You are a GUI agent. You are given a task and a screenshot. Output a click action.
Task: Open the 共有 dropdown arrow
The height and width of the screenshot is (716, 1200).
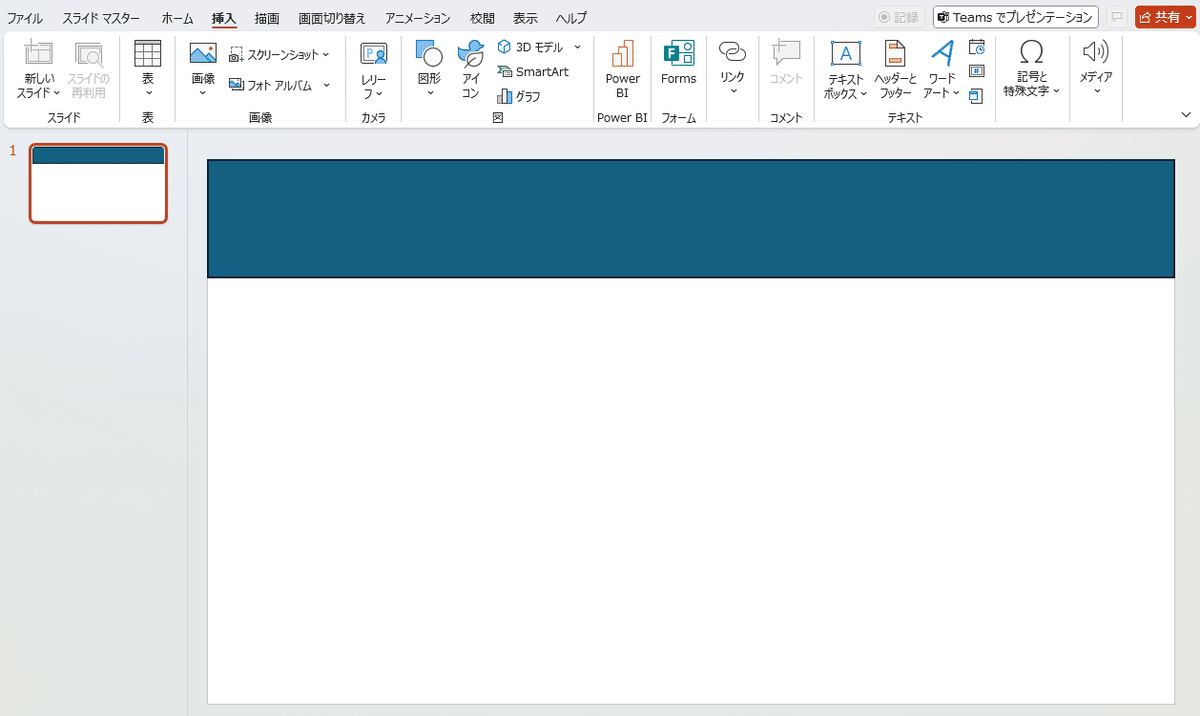pos(1188,18)
